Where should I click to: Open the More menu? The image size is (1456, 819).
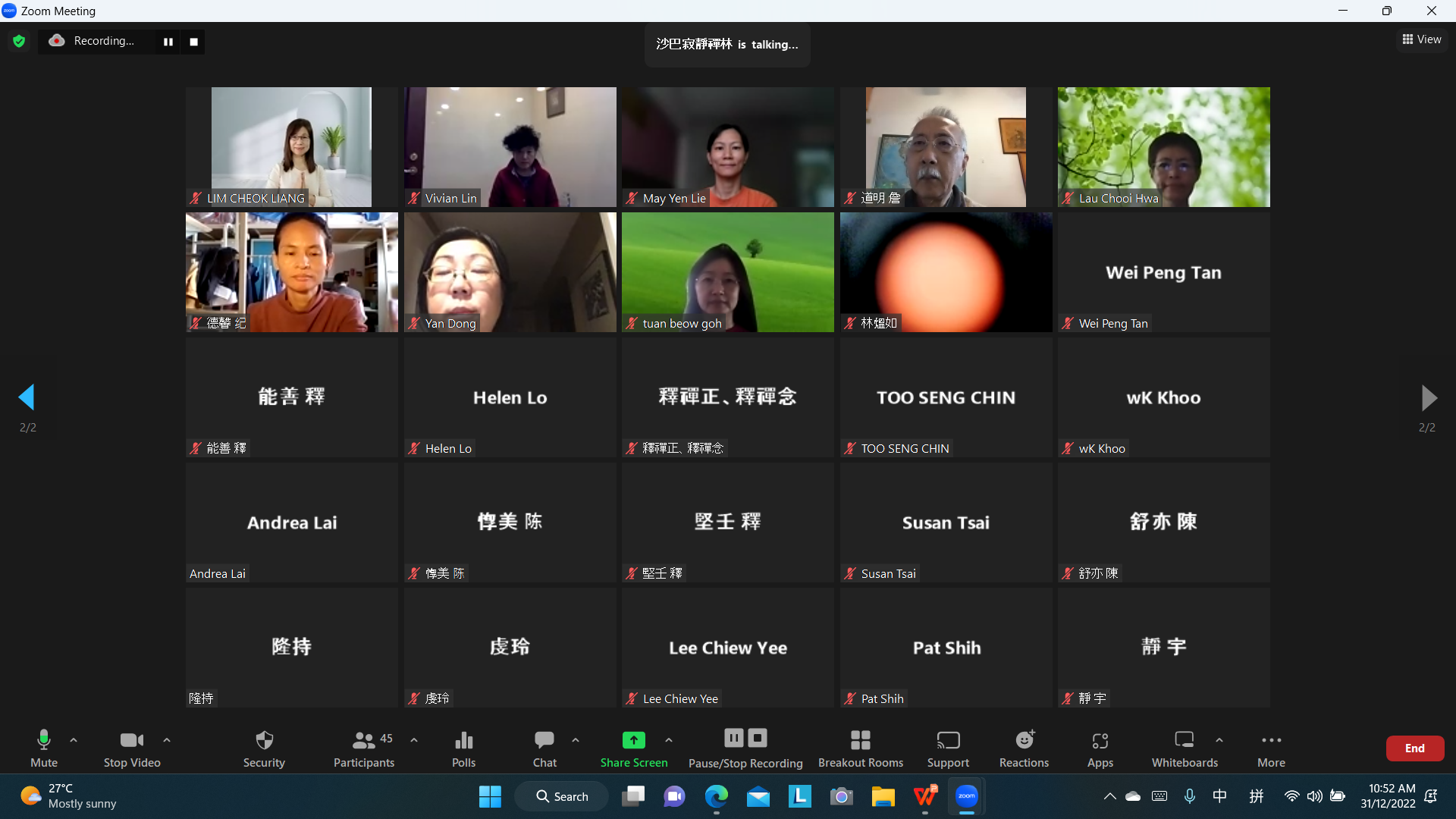pyautogui.click(x=1271, y=748)
